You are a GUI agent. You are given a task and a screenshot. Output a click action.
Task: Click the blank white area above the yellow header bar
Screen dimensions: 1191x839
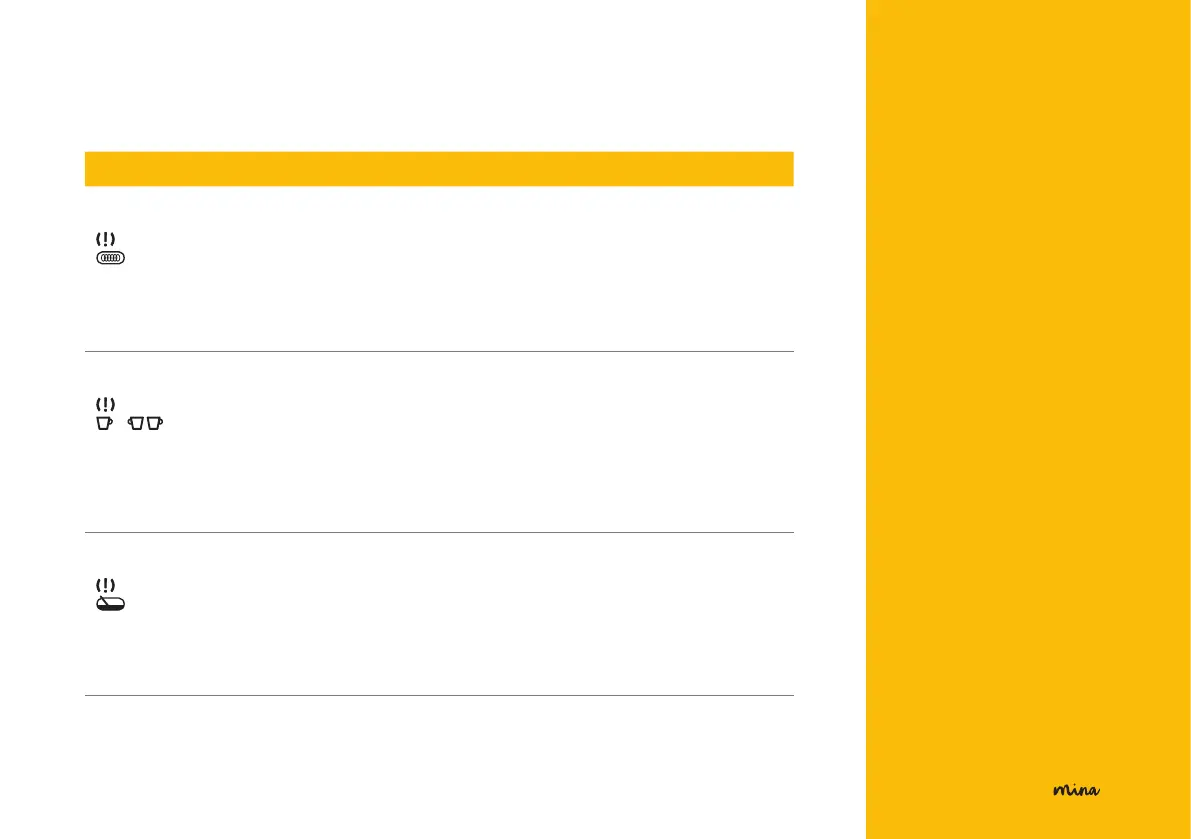[x=438, y=80]
